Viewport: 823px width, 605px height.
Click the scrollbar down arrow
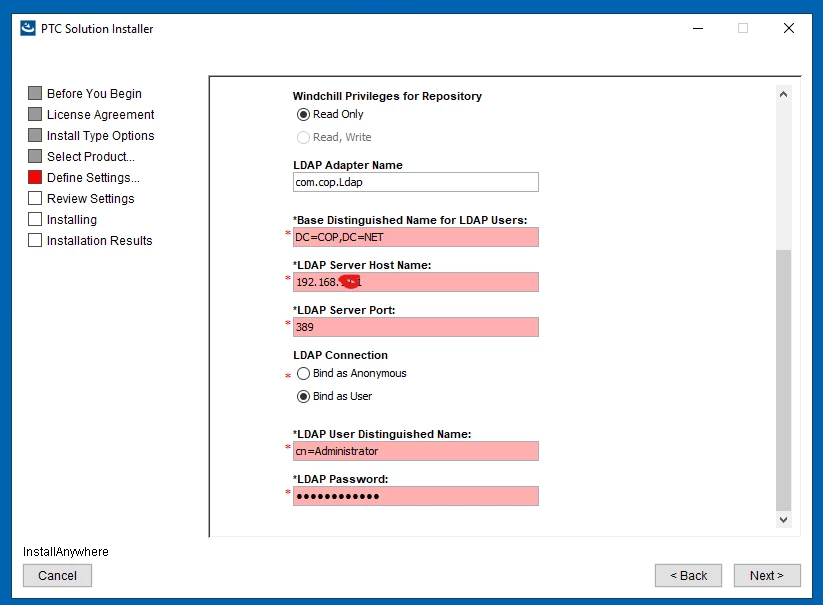click(x=784, y=519)
